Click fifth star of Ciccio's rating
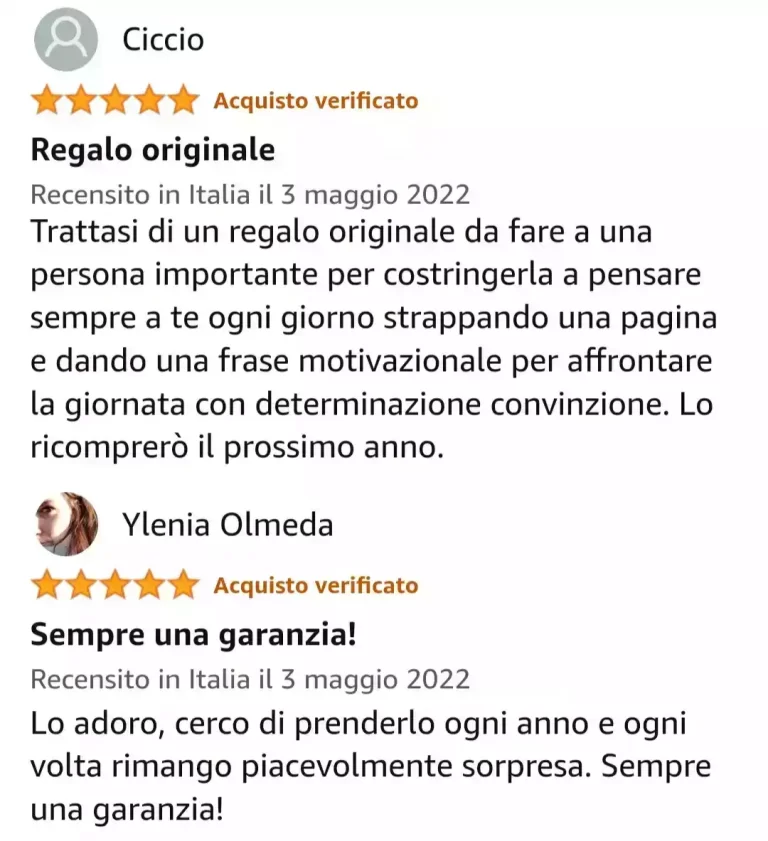 [183, 100]
